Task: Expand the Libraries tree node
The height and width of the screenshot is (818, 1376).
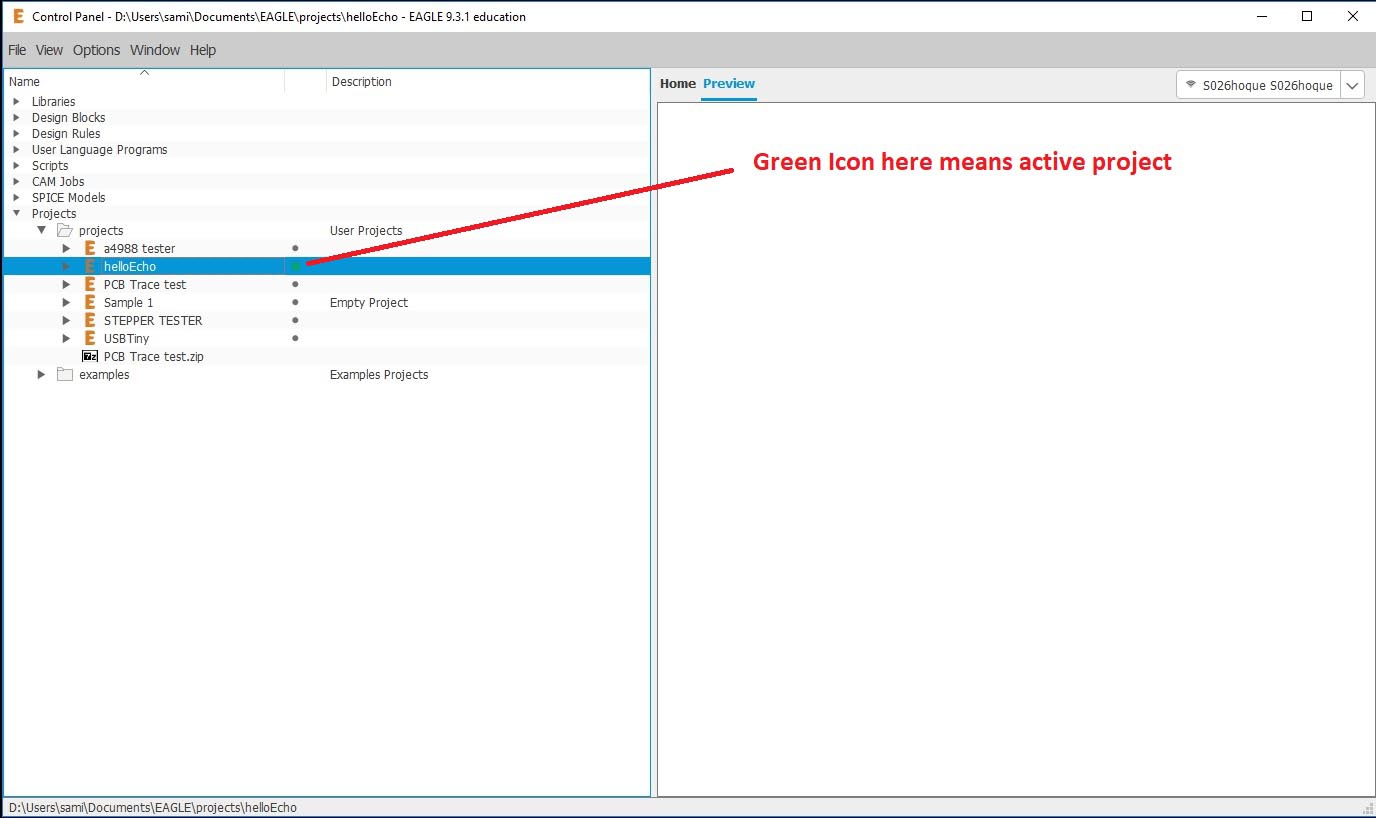Action: click(16, 101)
